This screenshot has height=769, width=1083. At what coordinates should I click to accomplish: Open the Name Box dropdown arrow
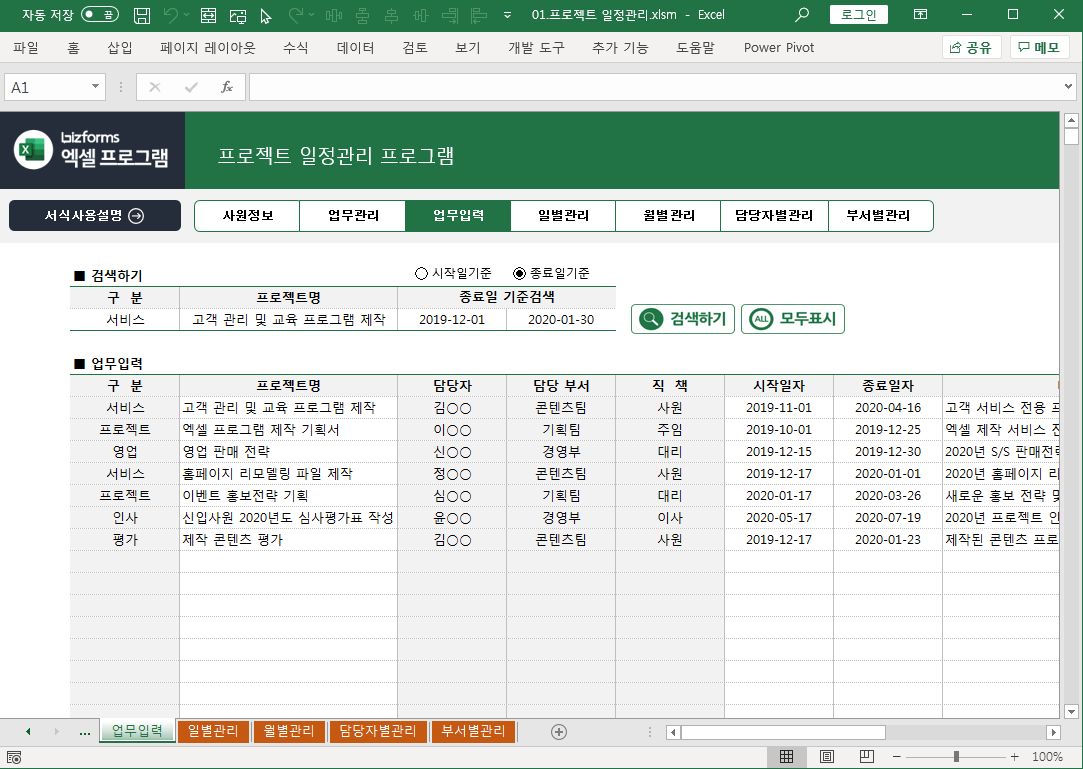[x=95, y=87]
